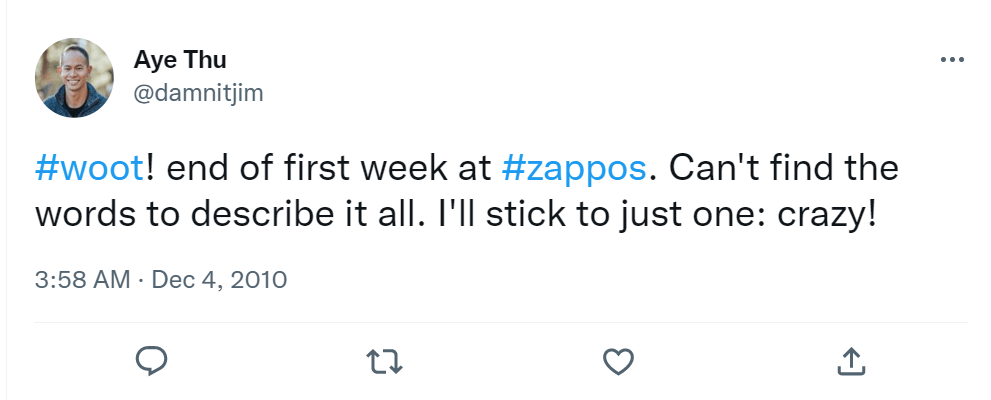This screenshot has height=400, width=991.
Task: Open the three-dot more options menu
Action: pos(952,61)
